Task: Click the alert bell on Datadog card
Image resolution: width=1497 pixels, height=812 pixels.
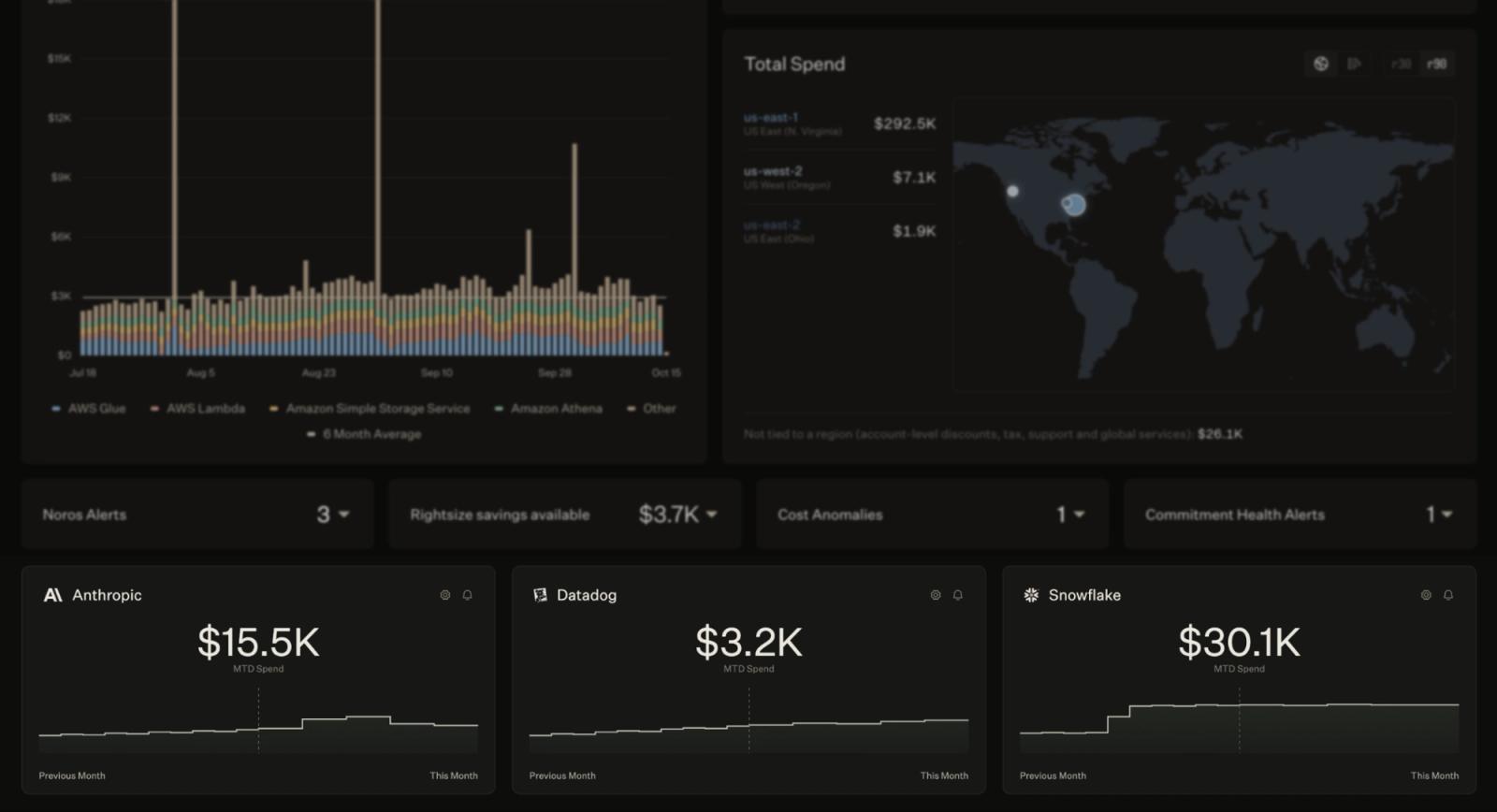Action: tap(958, 595)
